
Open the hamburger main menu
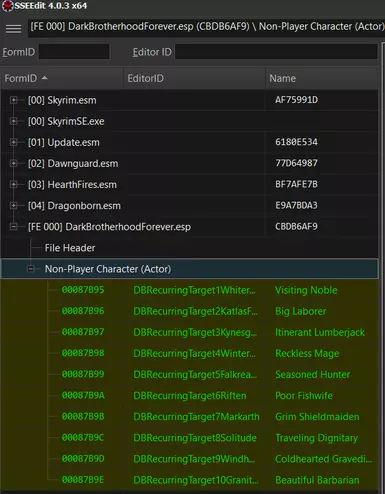14,29
